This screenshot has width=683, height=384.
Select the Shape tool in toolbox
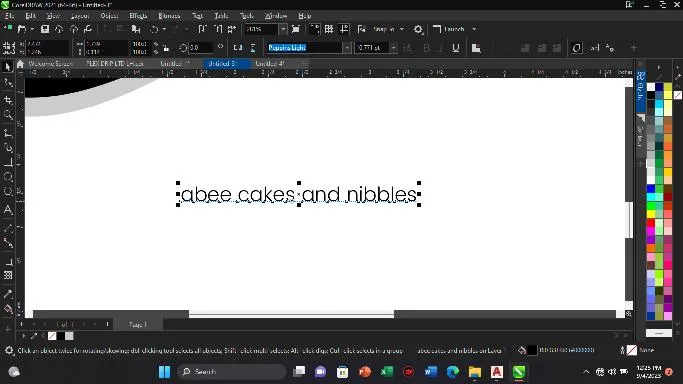7,82
